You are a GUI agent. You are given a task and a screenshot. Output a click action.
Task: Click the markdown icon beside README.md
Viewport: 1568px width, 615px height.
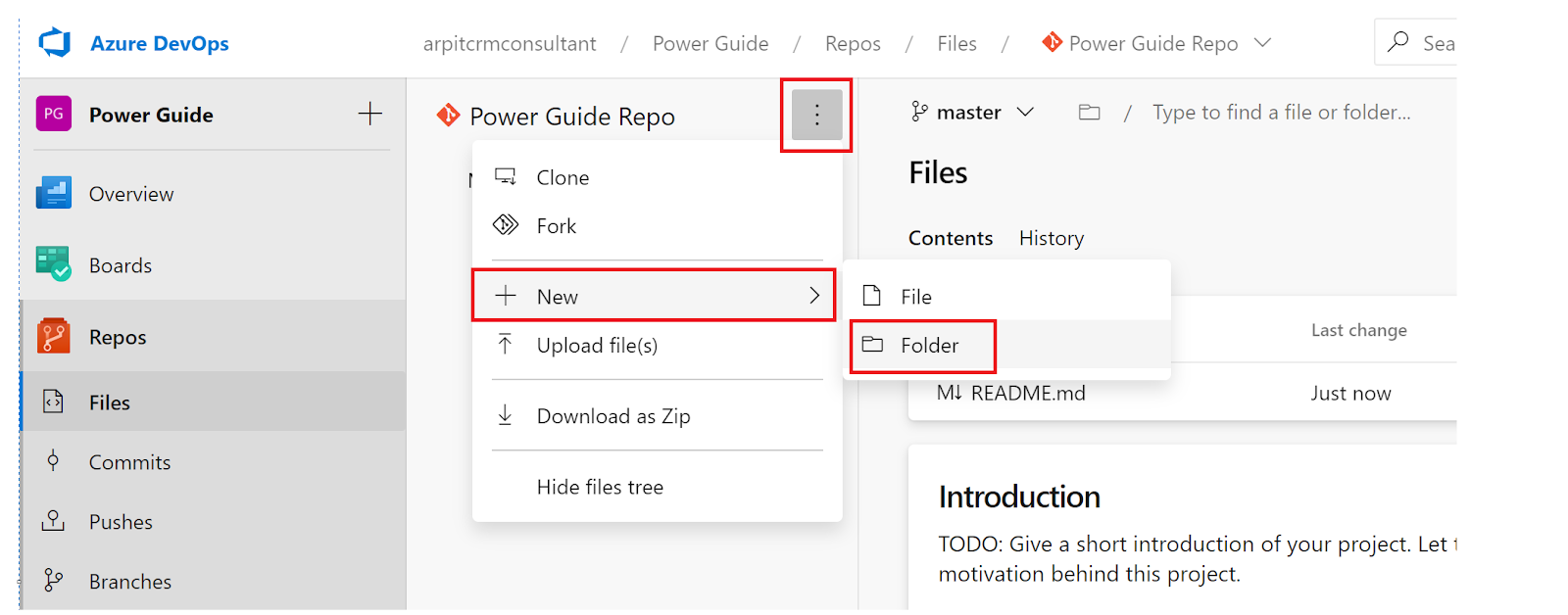(x=949, y=393)
